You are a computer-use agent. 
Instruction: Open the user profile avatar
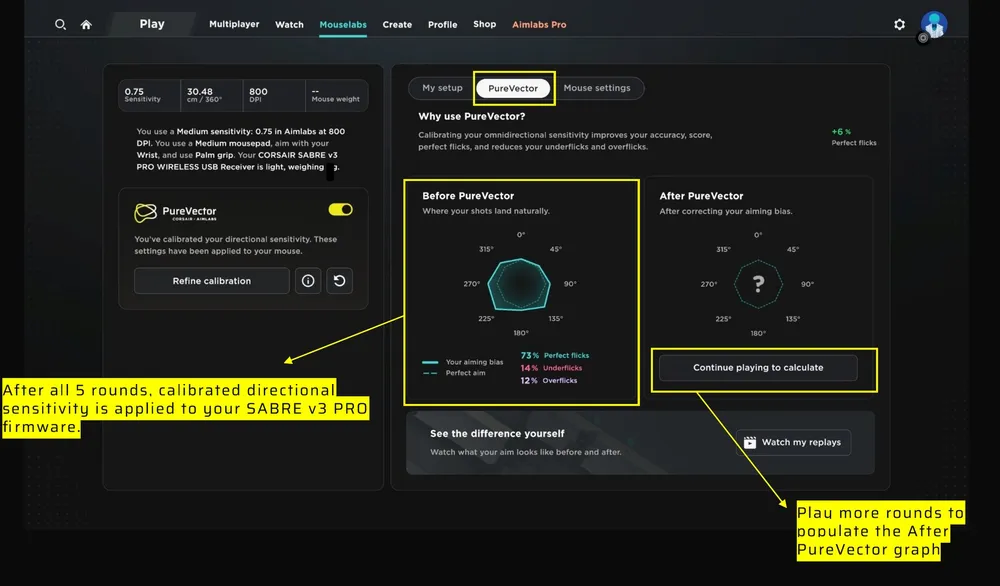(934, 25)
